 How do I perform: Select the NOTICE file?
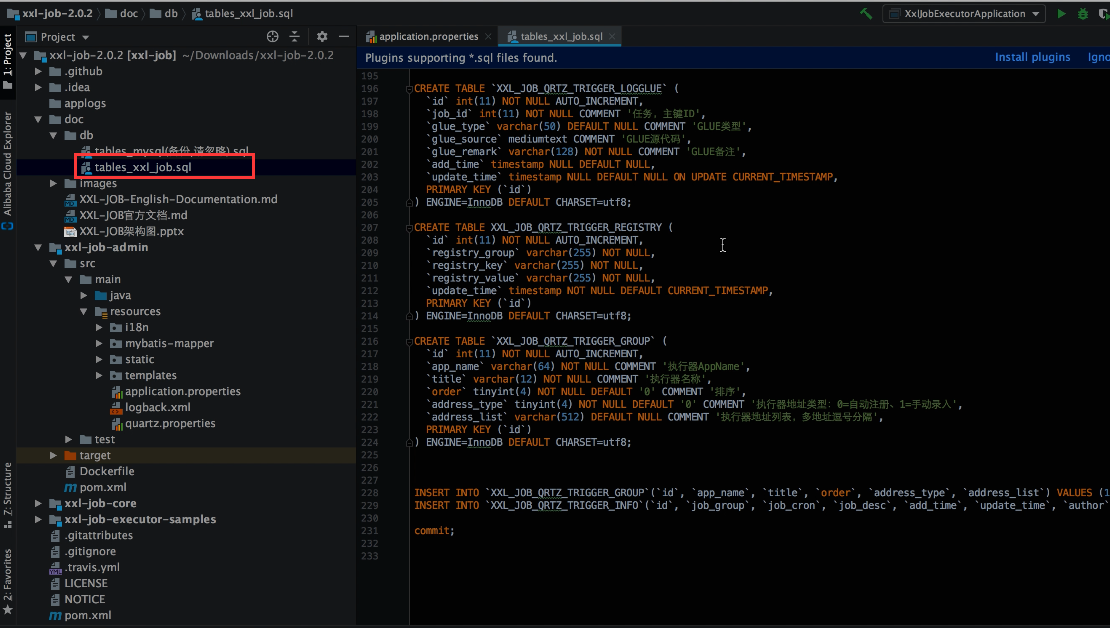(84, 600)
